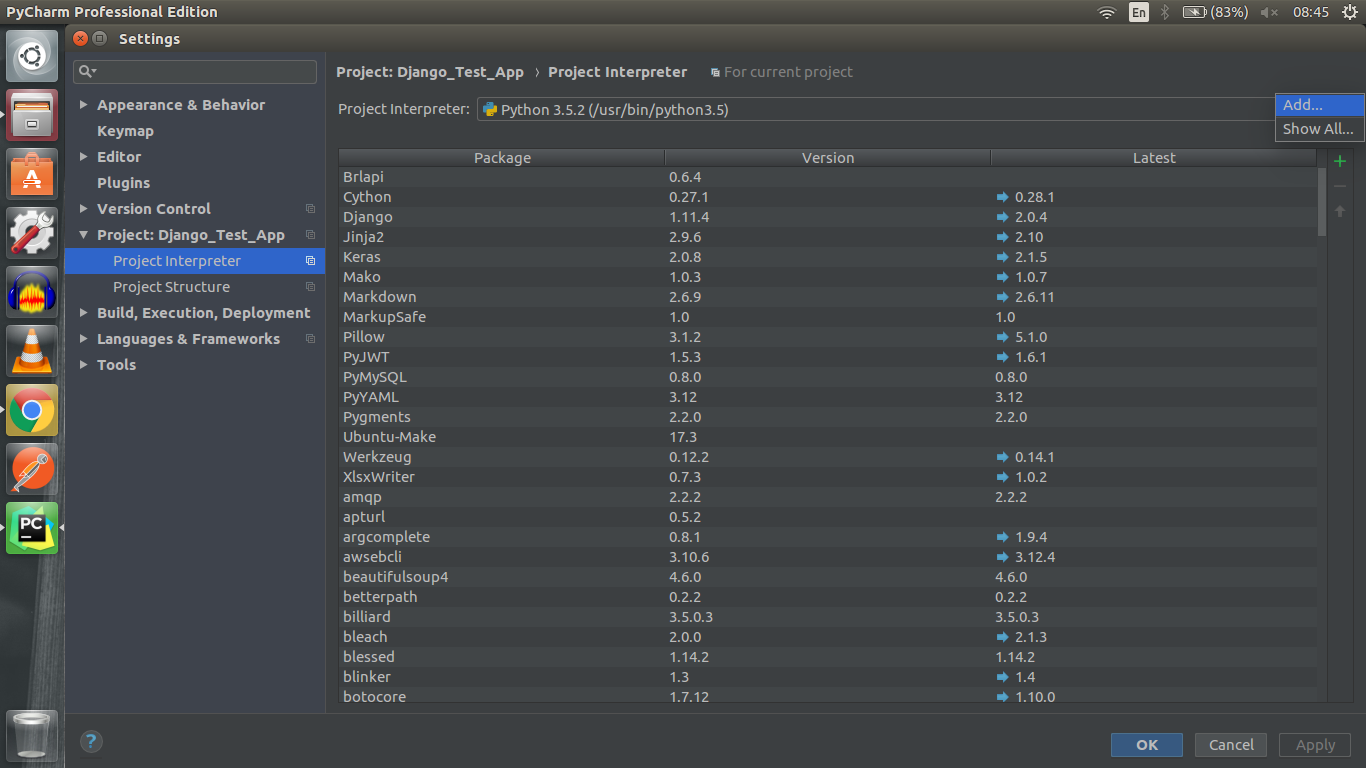
Task: Open the Files manager in the launcher
Action: pyautogui.click(x=32, y=115)
